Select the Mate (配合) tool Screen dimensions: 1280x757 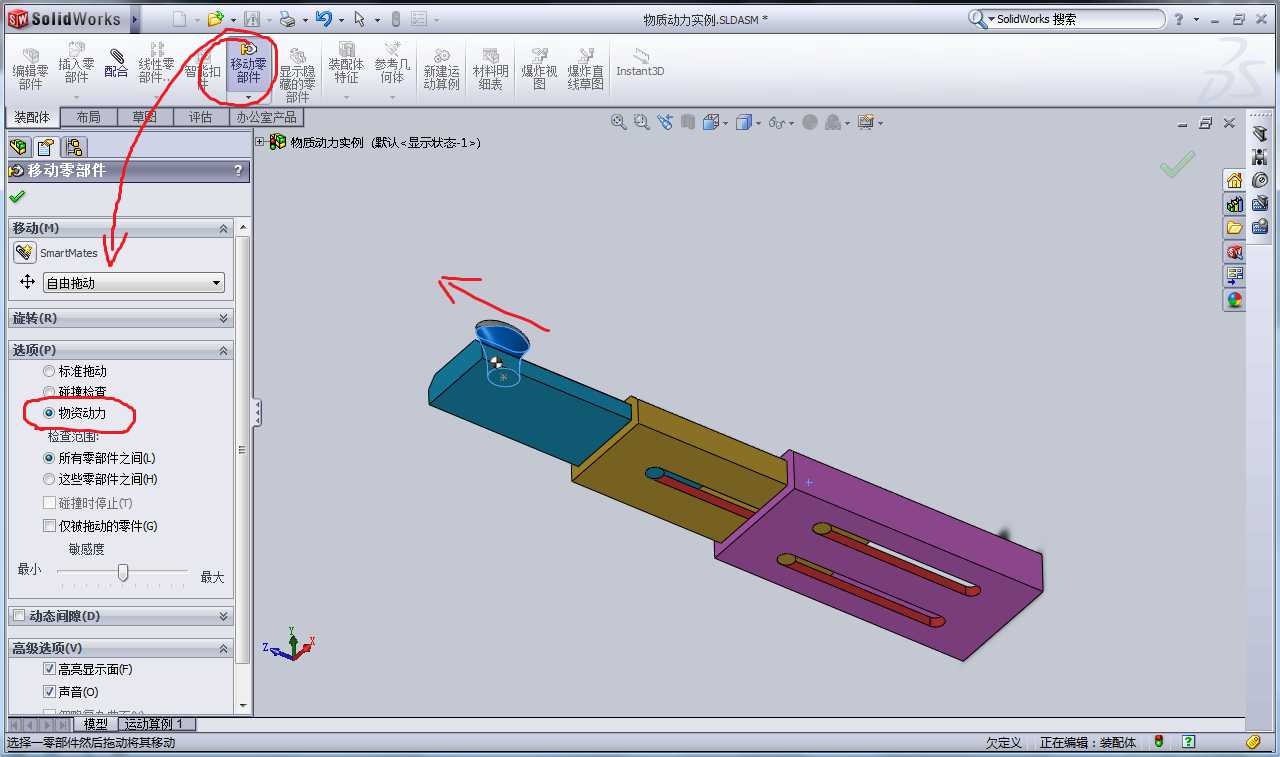(116, 64)
